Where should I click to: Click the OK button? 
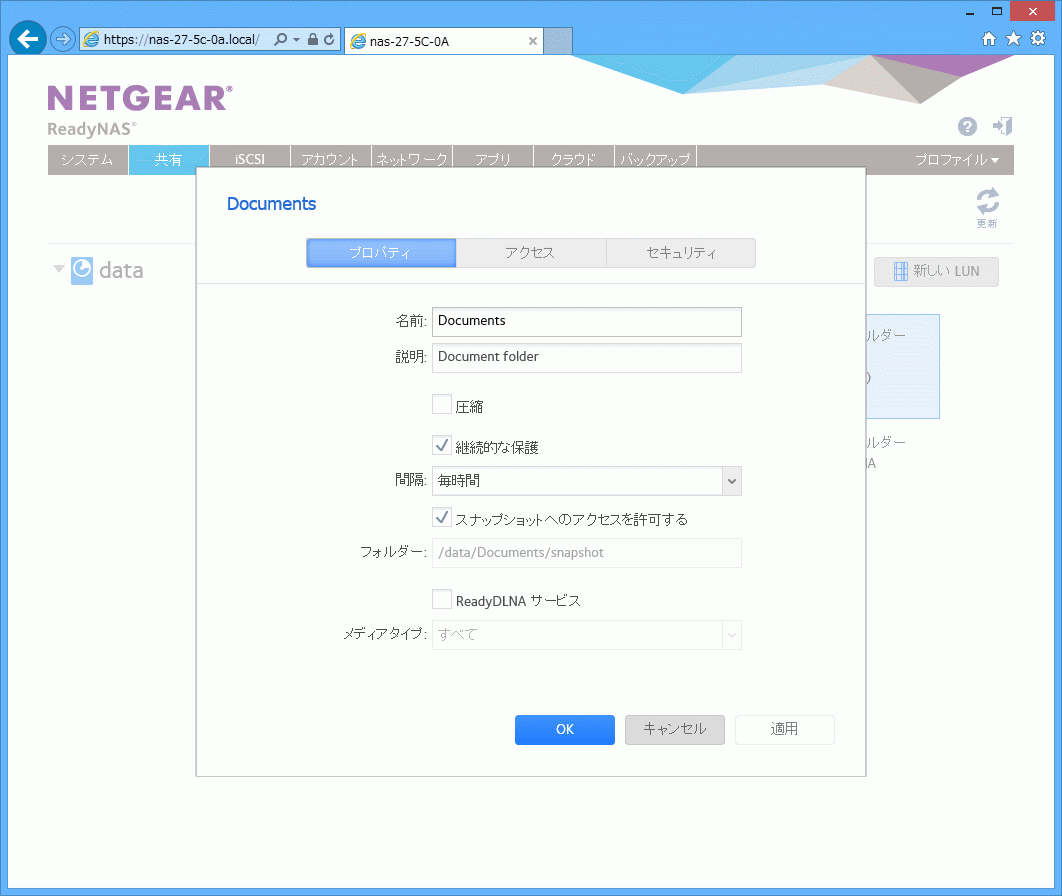point(565,730)
